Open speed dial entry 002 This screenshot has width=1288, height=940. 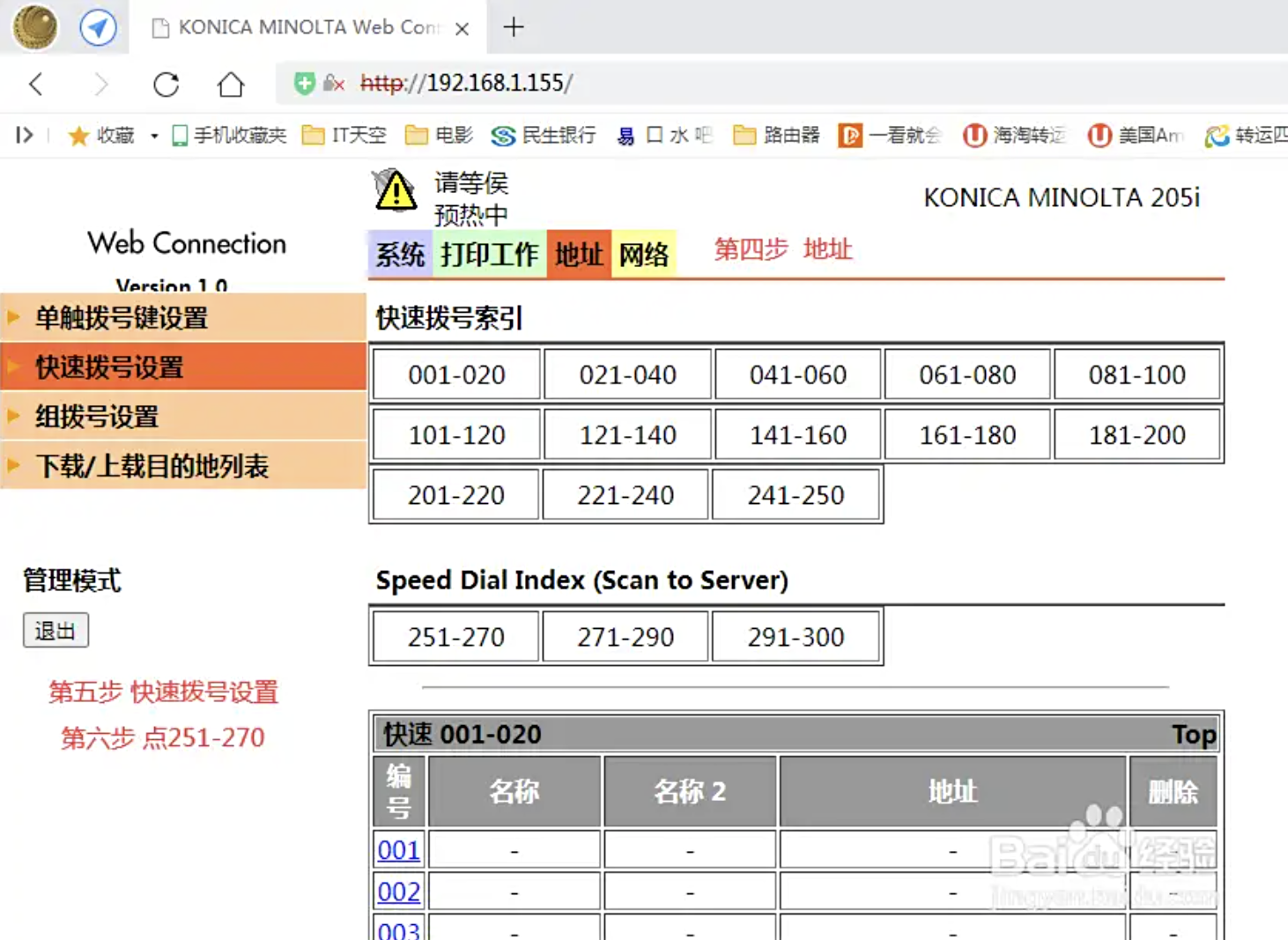click(x=398, y=892)
